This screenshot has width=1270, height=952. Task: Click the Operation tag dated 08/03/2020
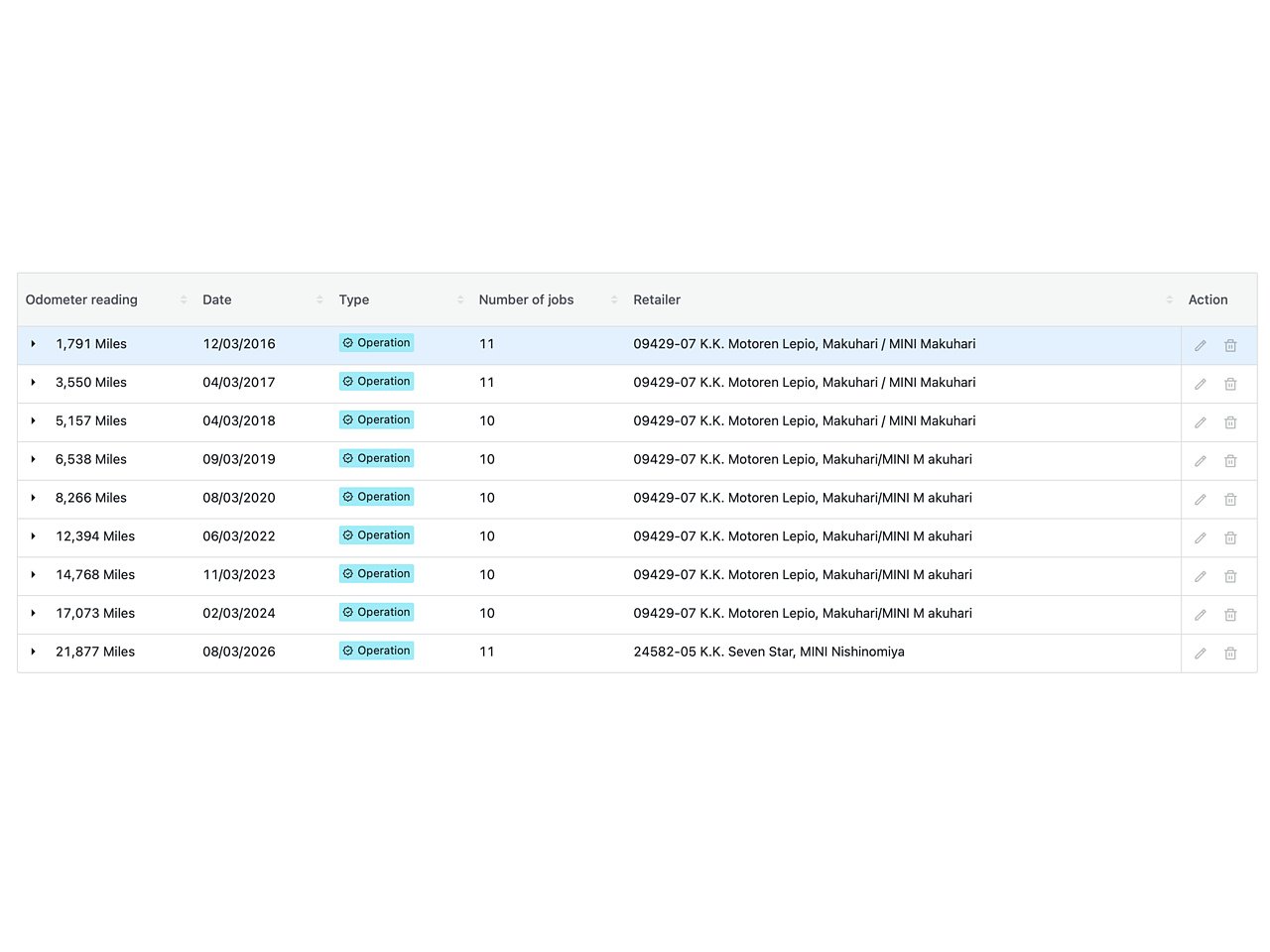point(376,497)
